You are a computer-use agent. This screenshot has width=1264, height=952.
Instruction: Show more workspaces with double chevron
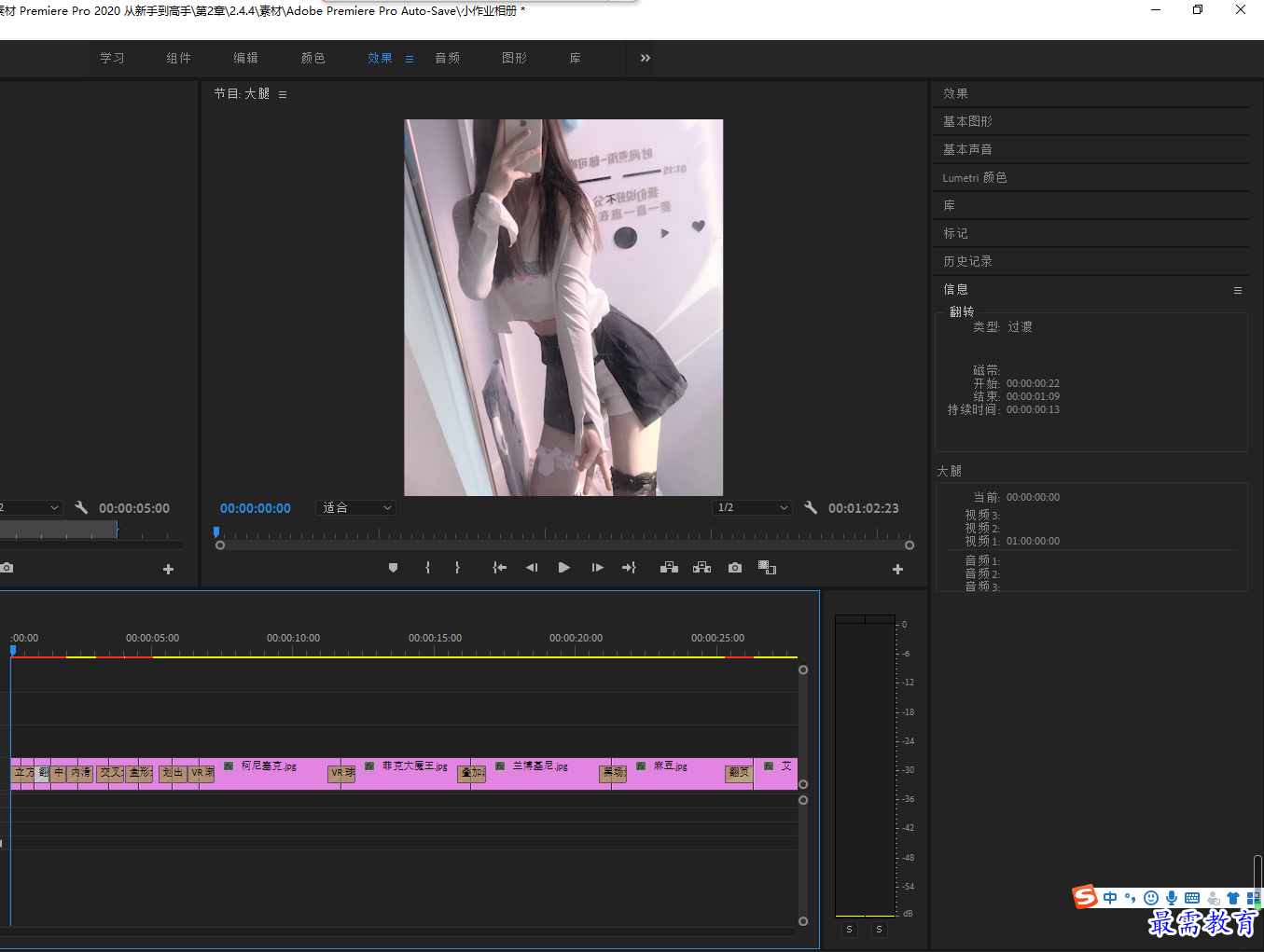(x=646, y=58)
